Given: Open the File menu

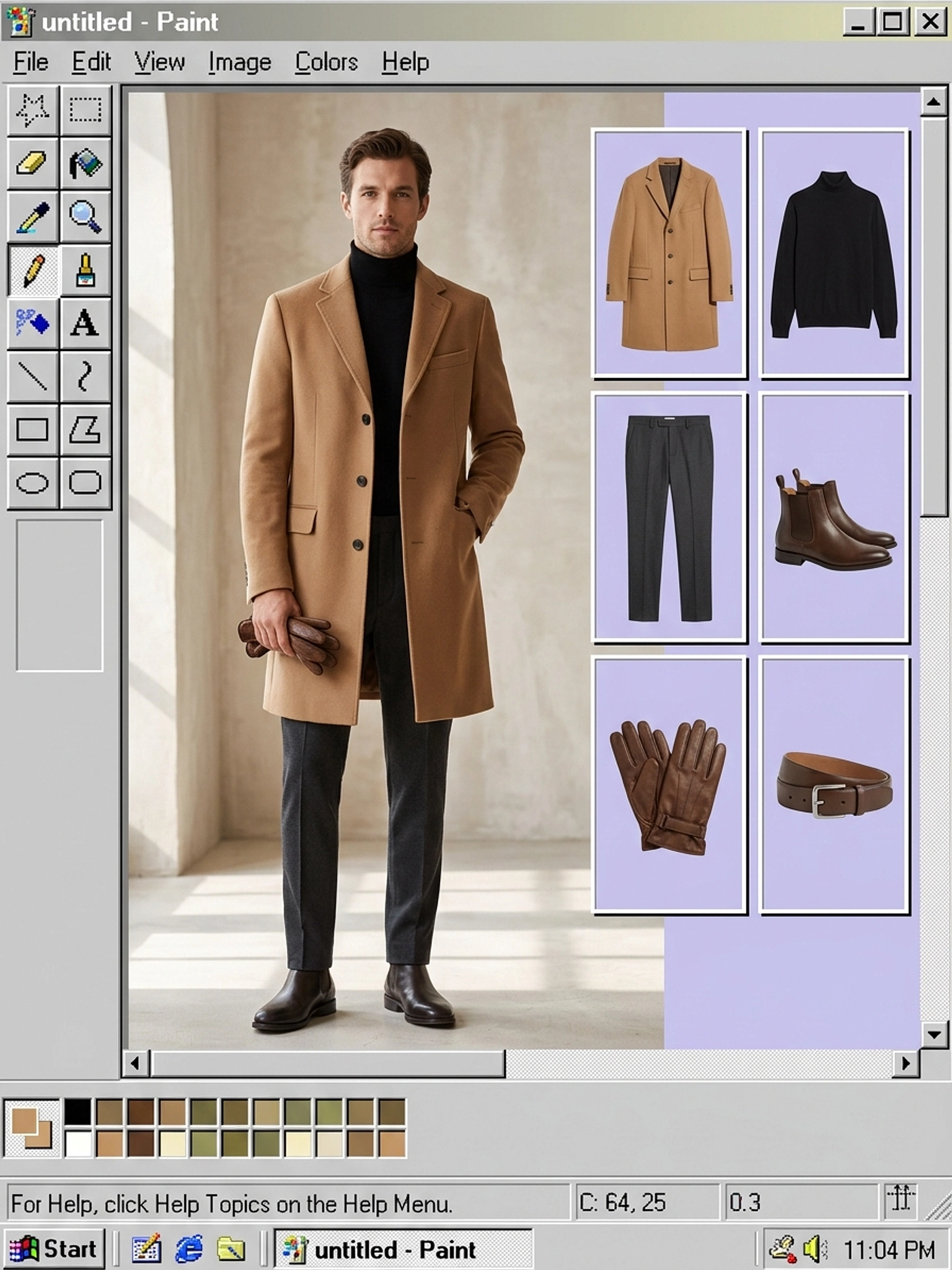Looking at the screenshot, I should tap(30, 62).
